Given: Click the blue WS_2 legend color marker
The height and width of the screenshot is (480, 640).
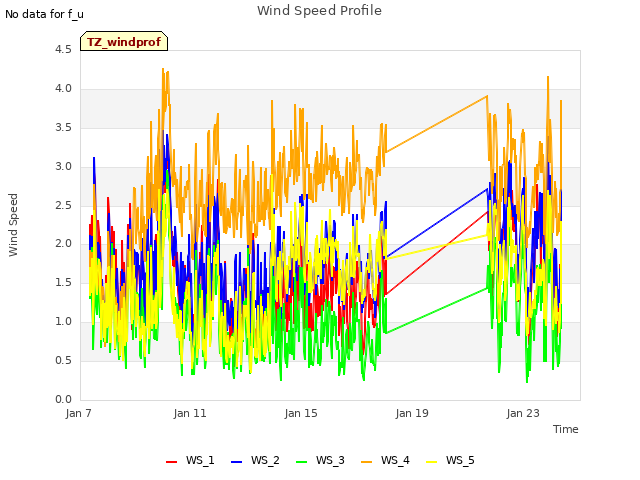Looking at the screenshot, I should click(x=237, y=462).
